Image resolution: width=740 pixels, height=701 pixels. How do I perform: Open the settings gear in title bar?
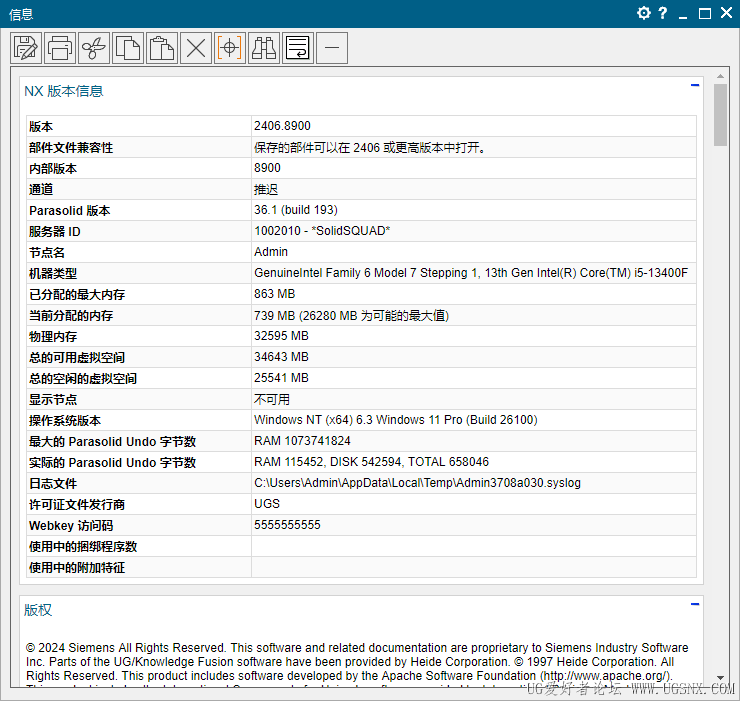click(644, 13)
